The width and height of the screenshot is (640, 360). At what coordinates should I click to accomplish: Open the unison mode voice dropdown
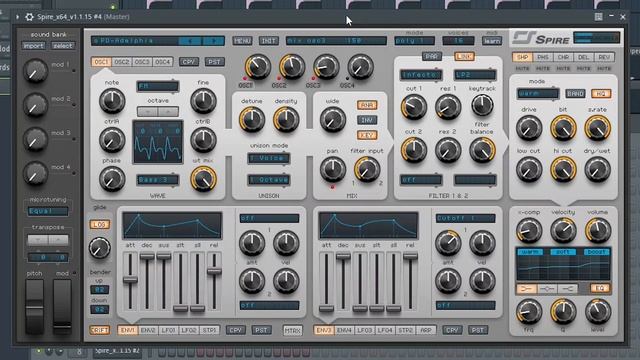[x=269, y=158]
